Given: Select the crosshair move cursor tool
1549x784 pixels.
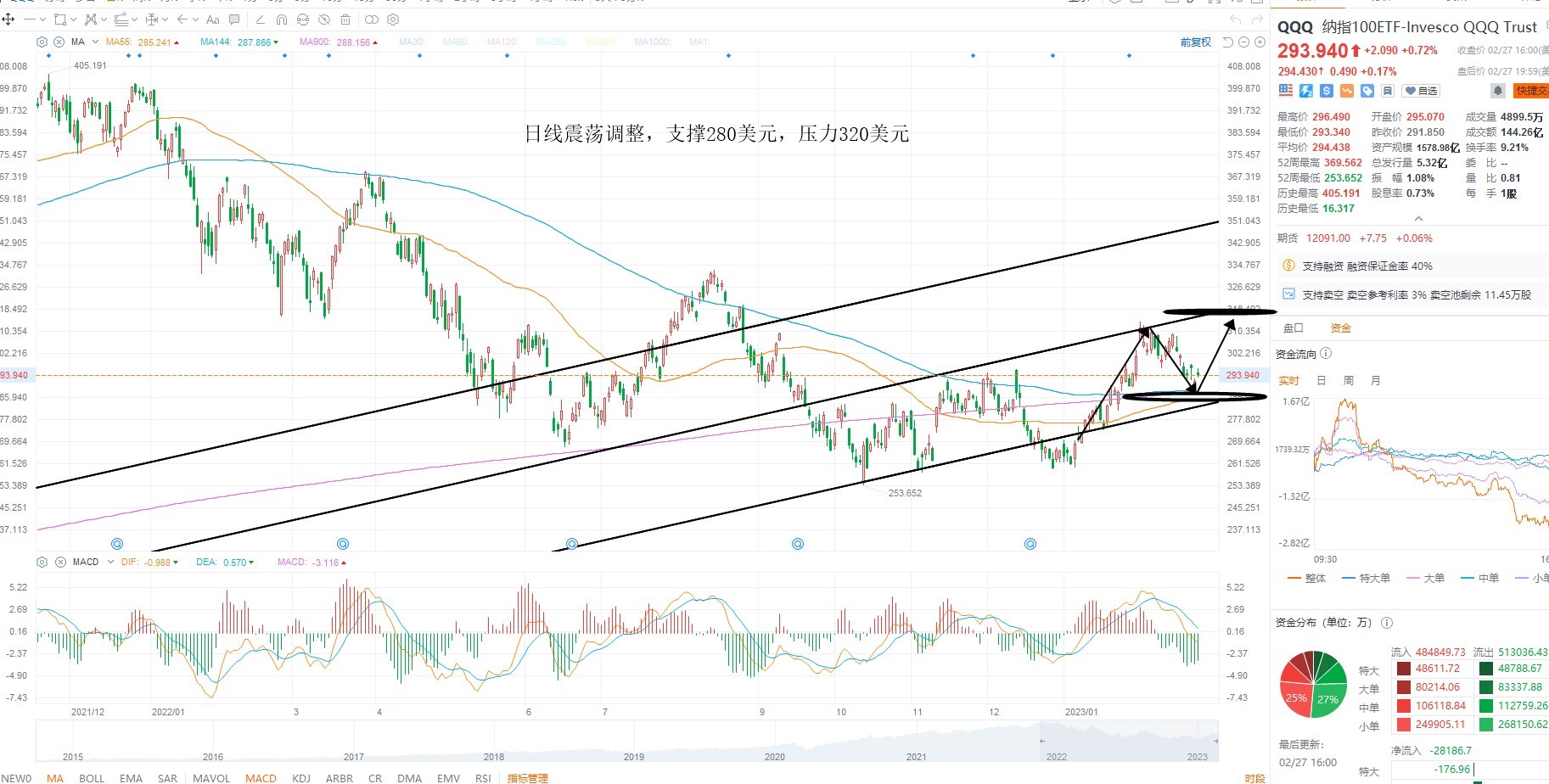Looking at the screenshot, I should coord(8,19).
